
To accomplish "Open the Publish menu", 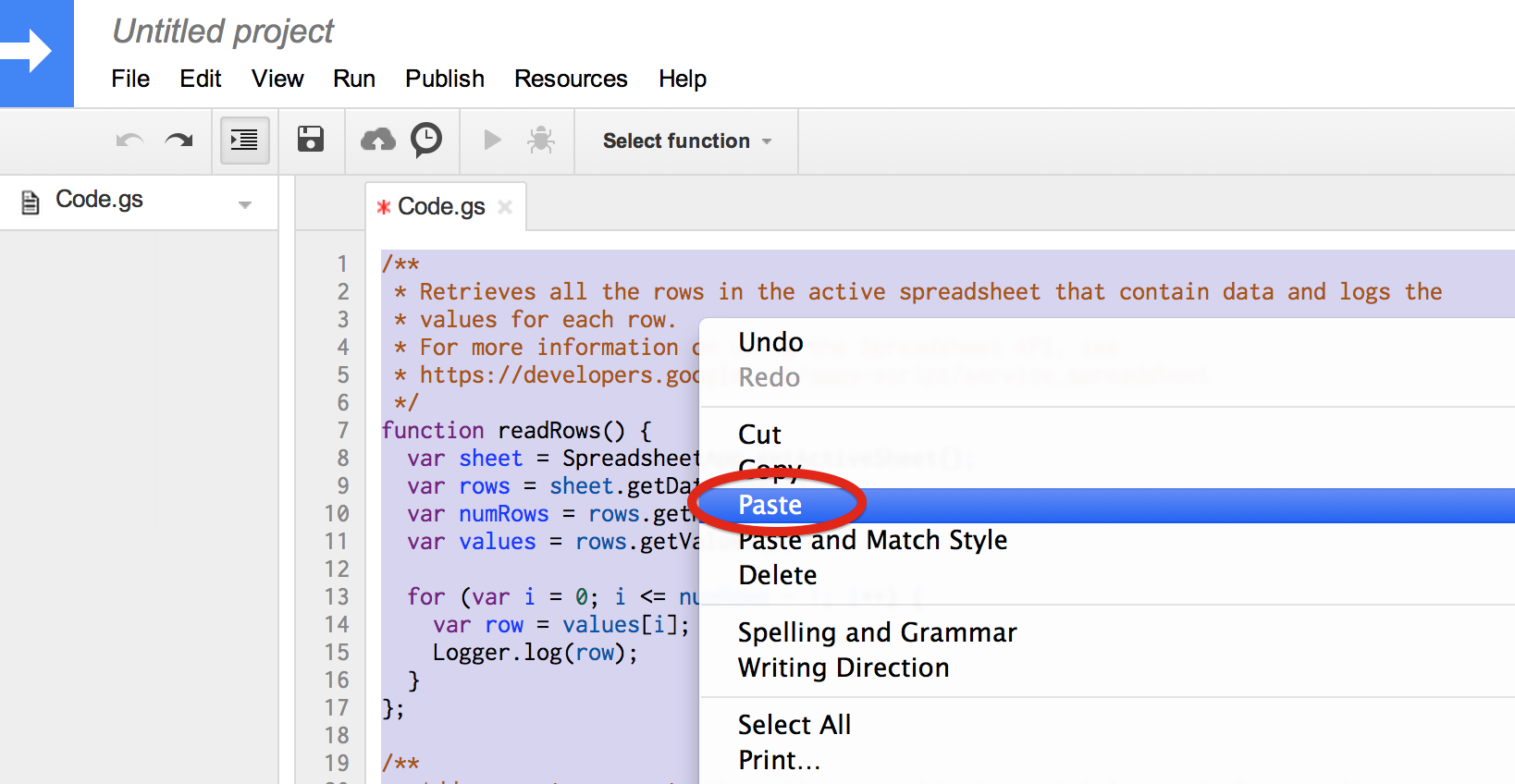I will [x=444, y=80].
